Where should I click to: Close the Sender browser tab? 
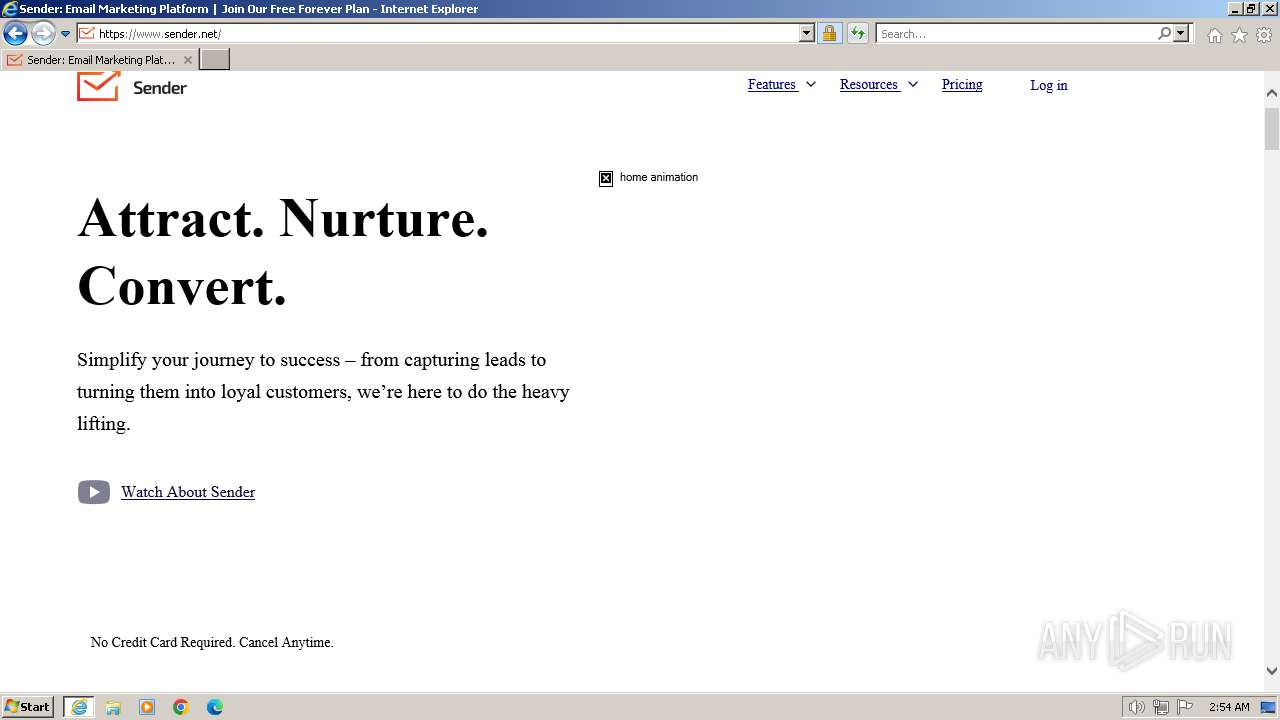coord(188,60)
